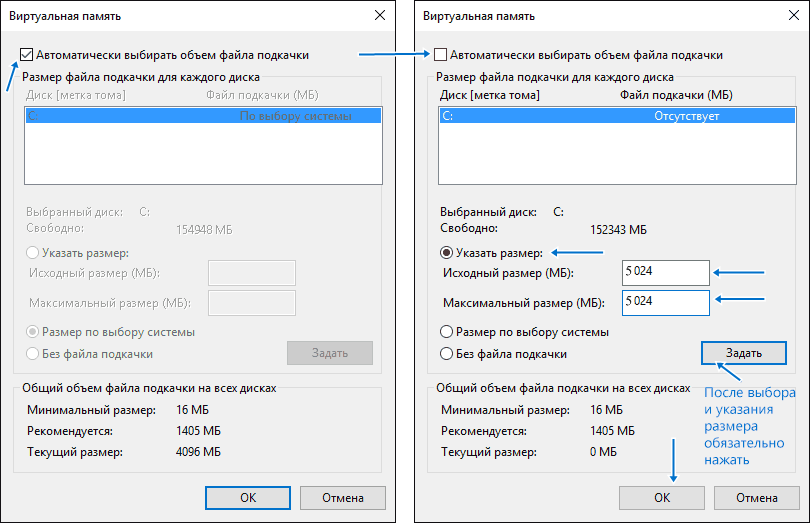Confirm with OK in right dialog
The height and width of the screenshot is (523, 810).
pos(662,498)
